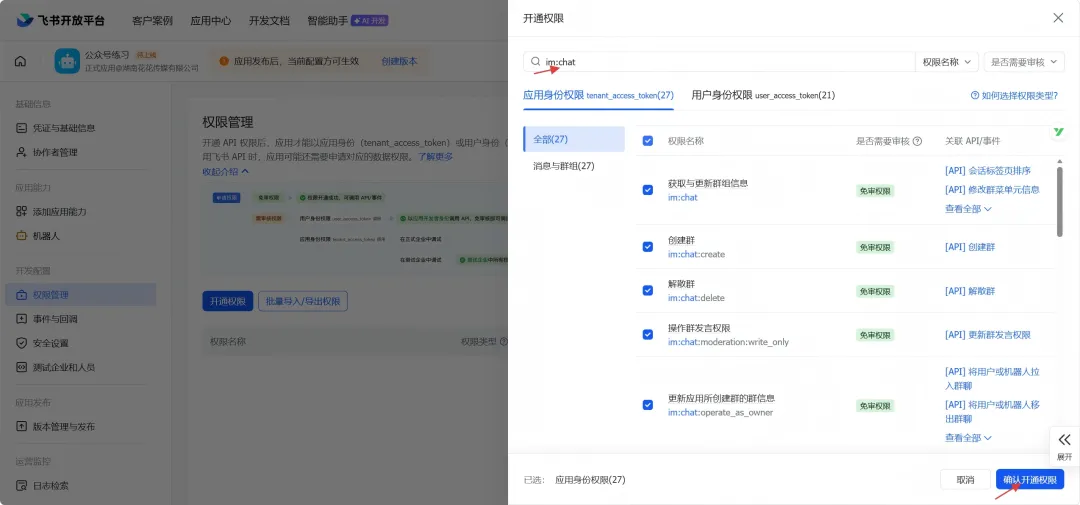
Task: Click the im:chat:operate_as_owner permission code
Action: tap(720, 413)
